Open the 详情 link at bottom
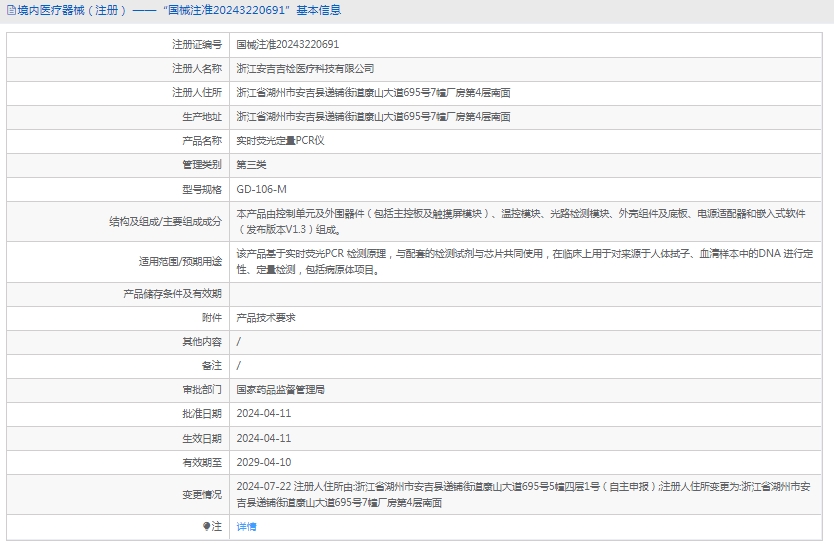The height and width of the screenshot is (545, 834). pyautogui.click(x=246, y=526)
